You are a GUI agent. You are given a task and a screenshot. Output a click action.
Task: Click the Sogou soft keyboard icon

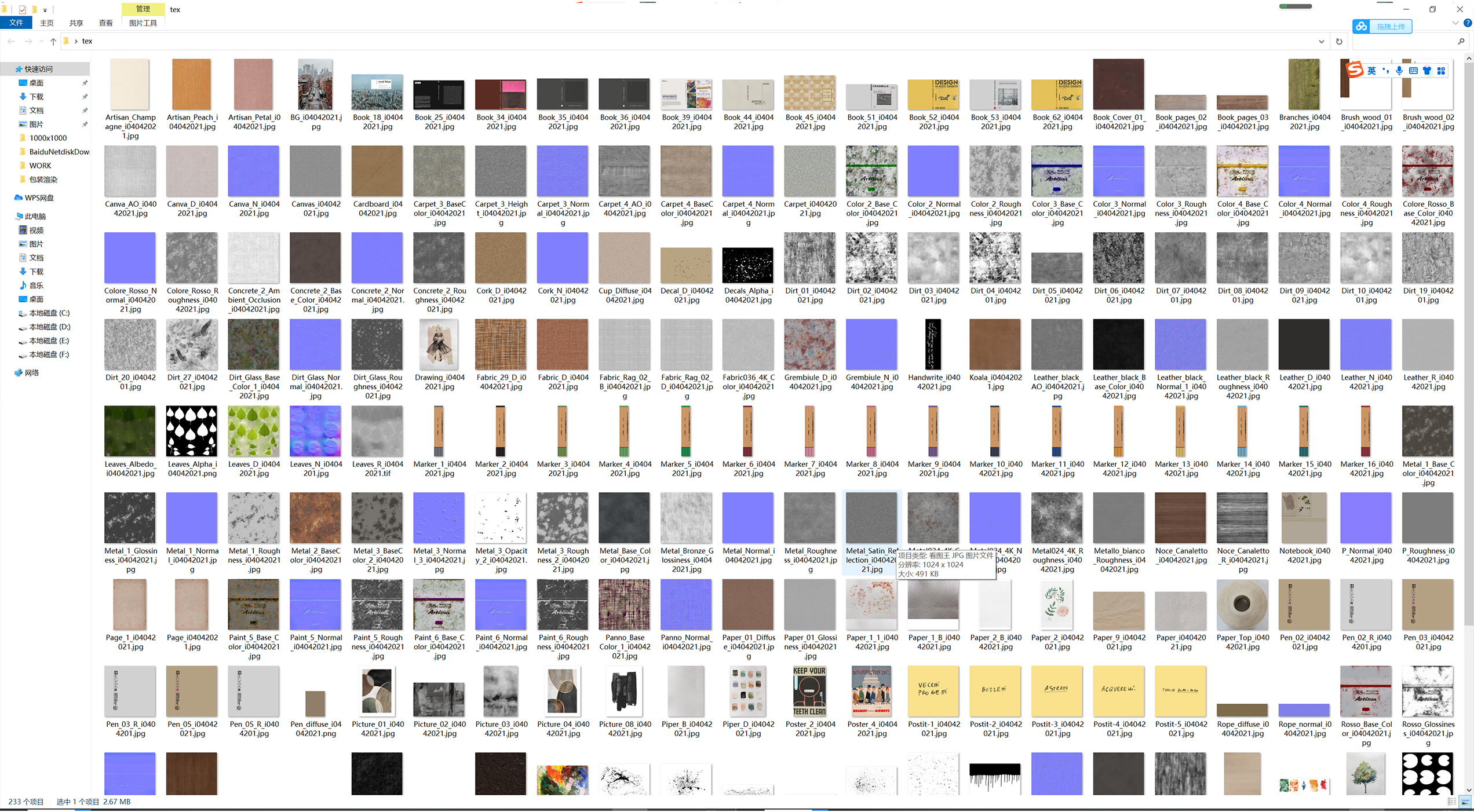pos(1413,71)
